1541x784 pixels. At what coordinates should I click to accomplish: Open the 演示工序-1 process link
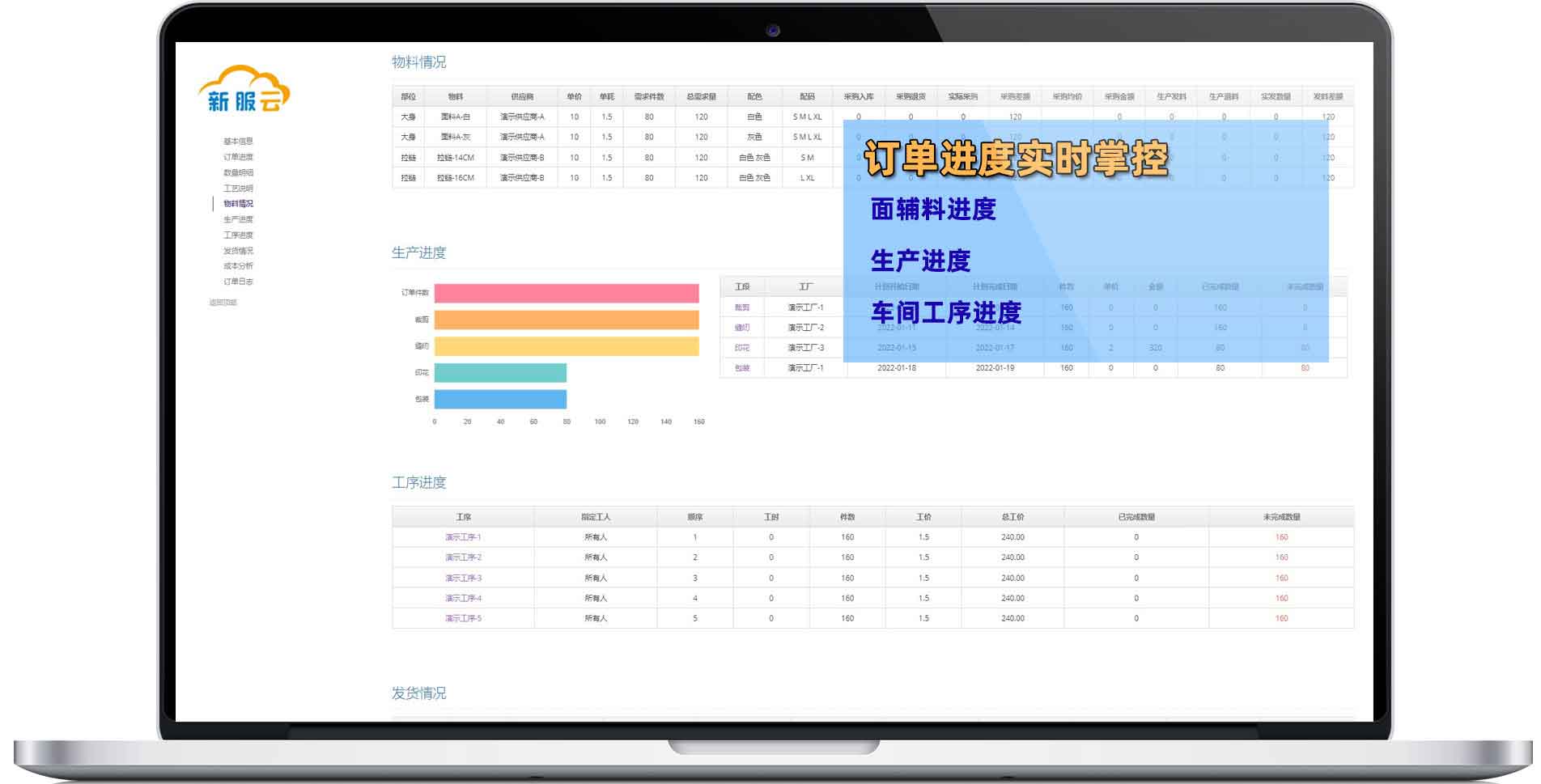pos(462,536)
